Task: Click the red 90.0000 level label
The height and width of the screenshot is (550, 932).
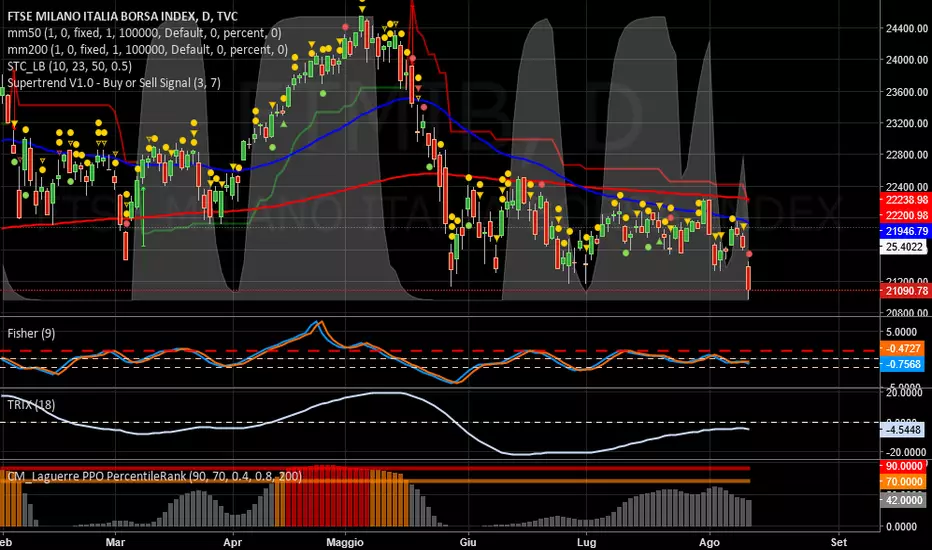Action: pyautogui.click(x=903, y=466)
